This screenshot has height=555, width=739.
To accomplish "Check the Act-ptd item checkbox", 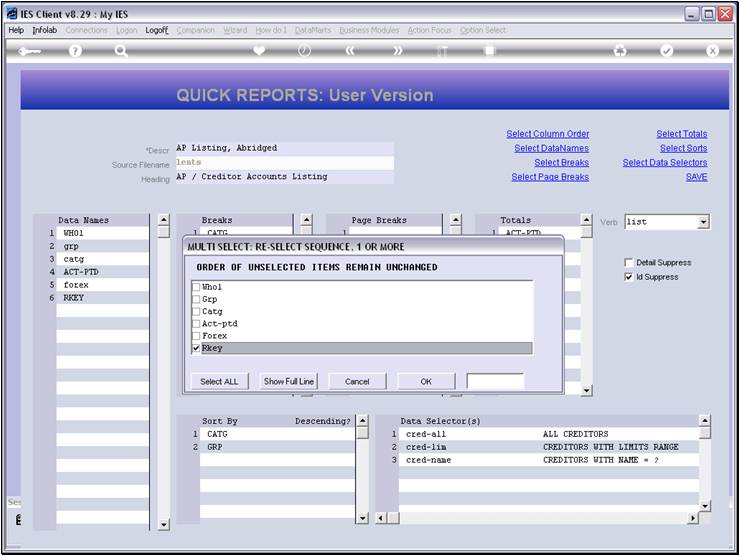I will 196,324.
